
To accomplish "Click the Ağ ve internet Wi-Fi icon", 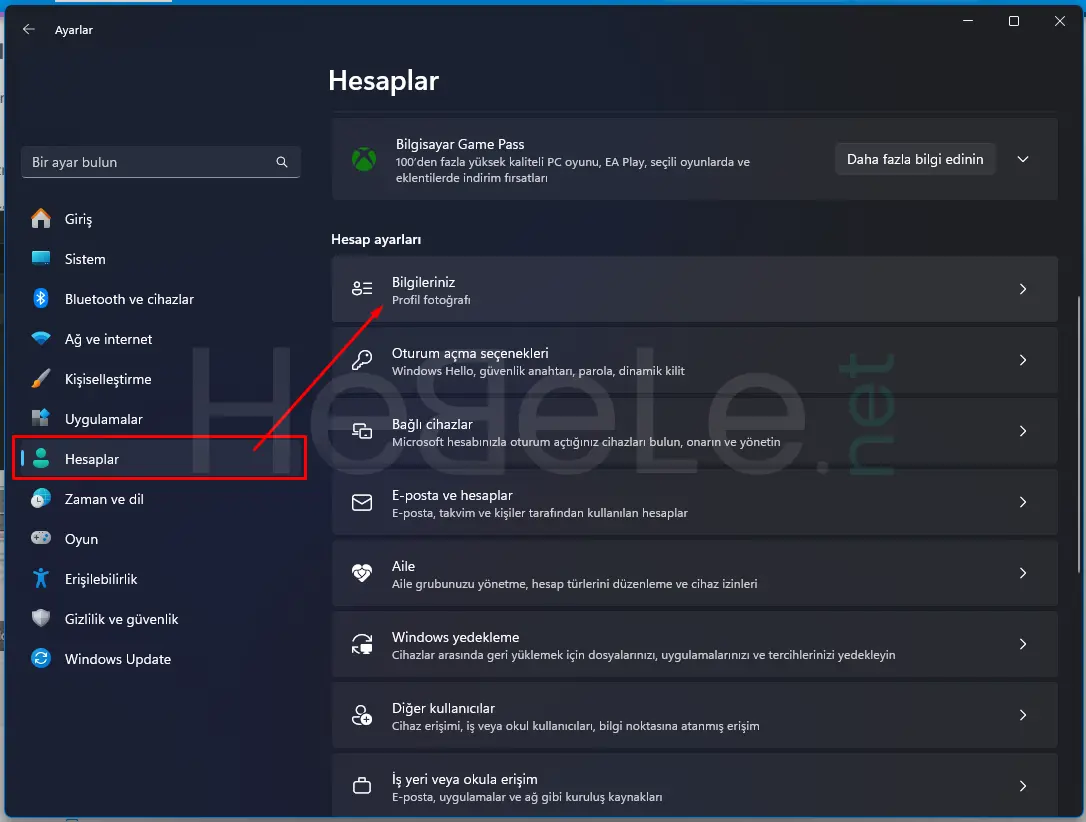I will 41,339.
